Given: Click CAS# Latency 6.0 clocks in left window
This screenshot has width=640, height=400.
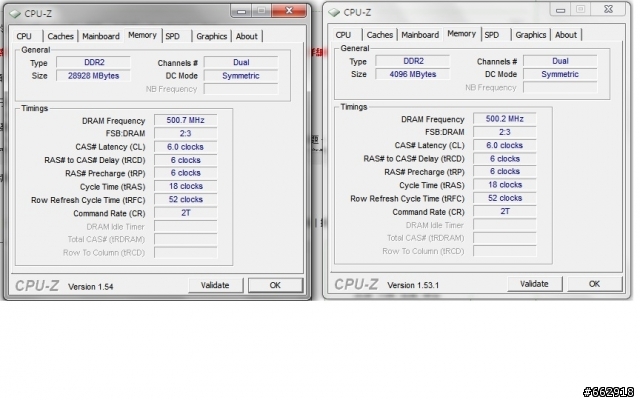Looking at the screenshot, I should point(186,147).
